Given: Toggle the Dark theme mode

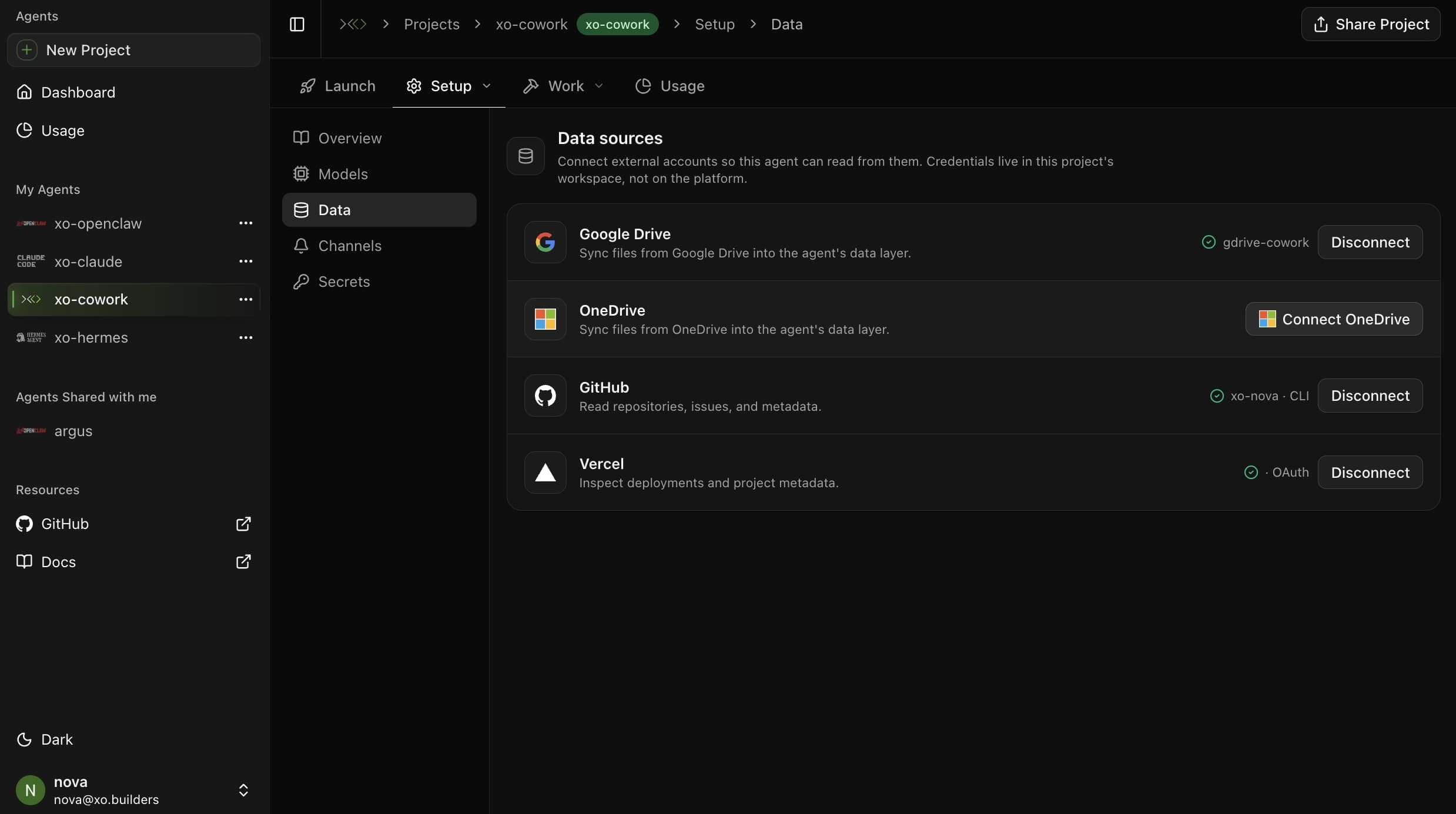Looking at the screenshot, I should 45,739.
